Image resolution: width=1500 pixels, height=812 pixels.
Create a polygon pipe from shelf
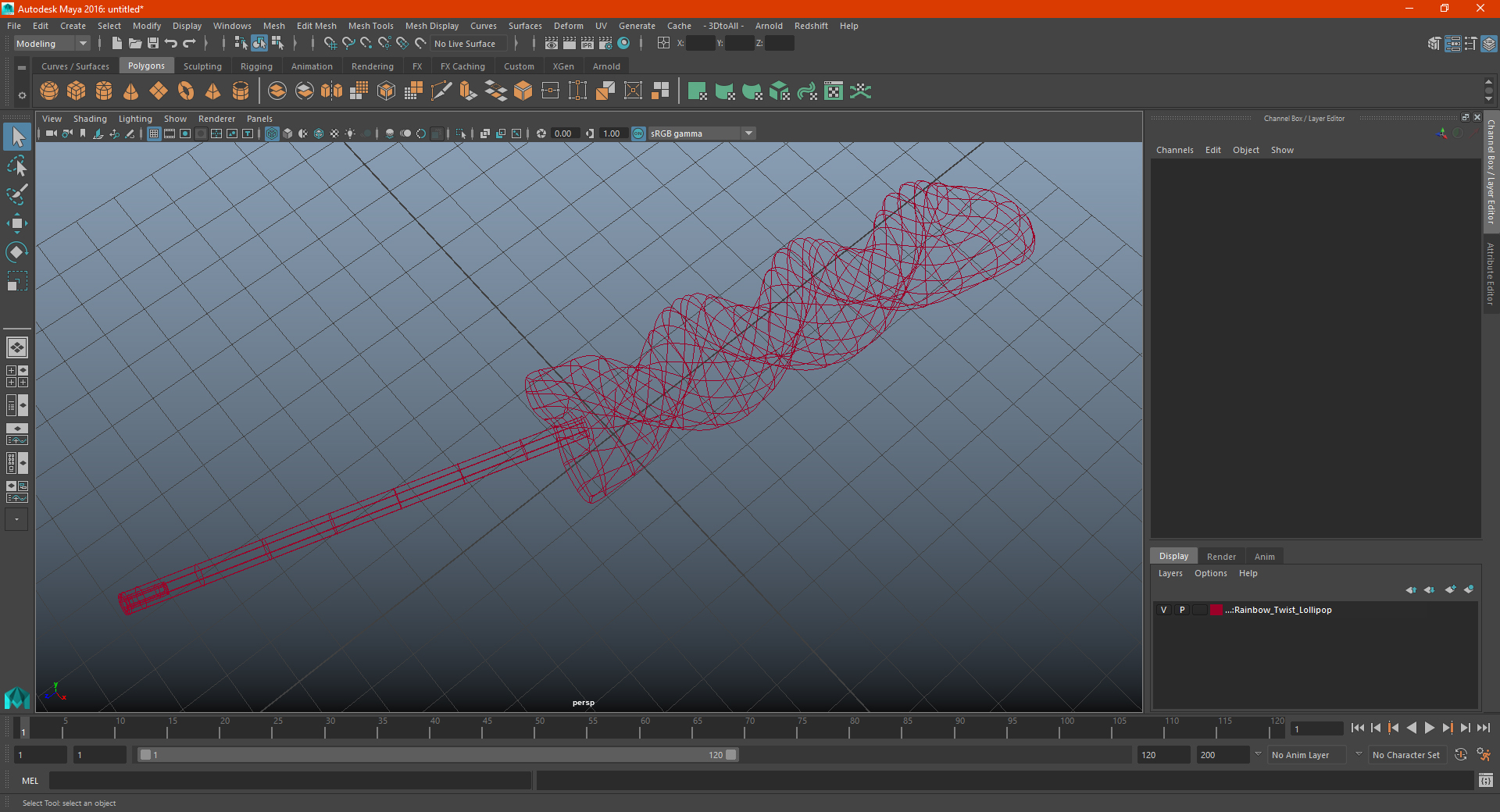click(x=241, y=91)
